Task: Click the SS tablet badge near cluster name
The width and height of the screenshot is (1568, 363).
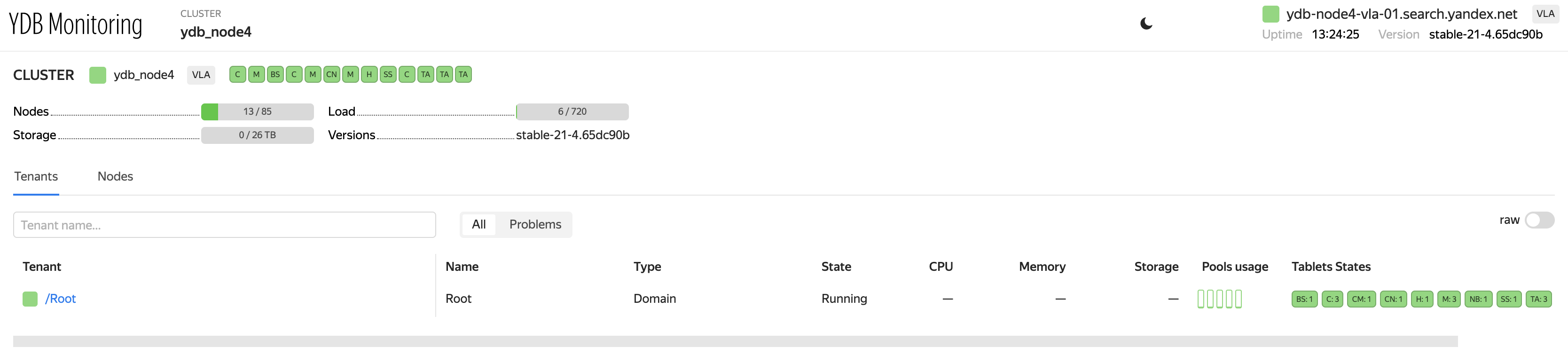Action: coord(387,74)
